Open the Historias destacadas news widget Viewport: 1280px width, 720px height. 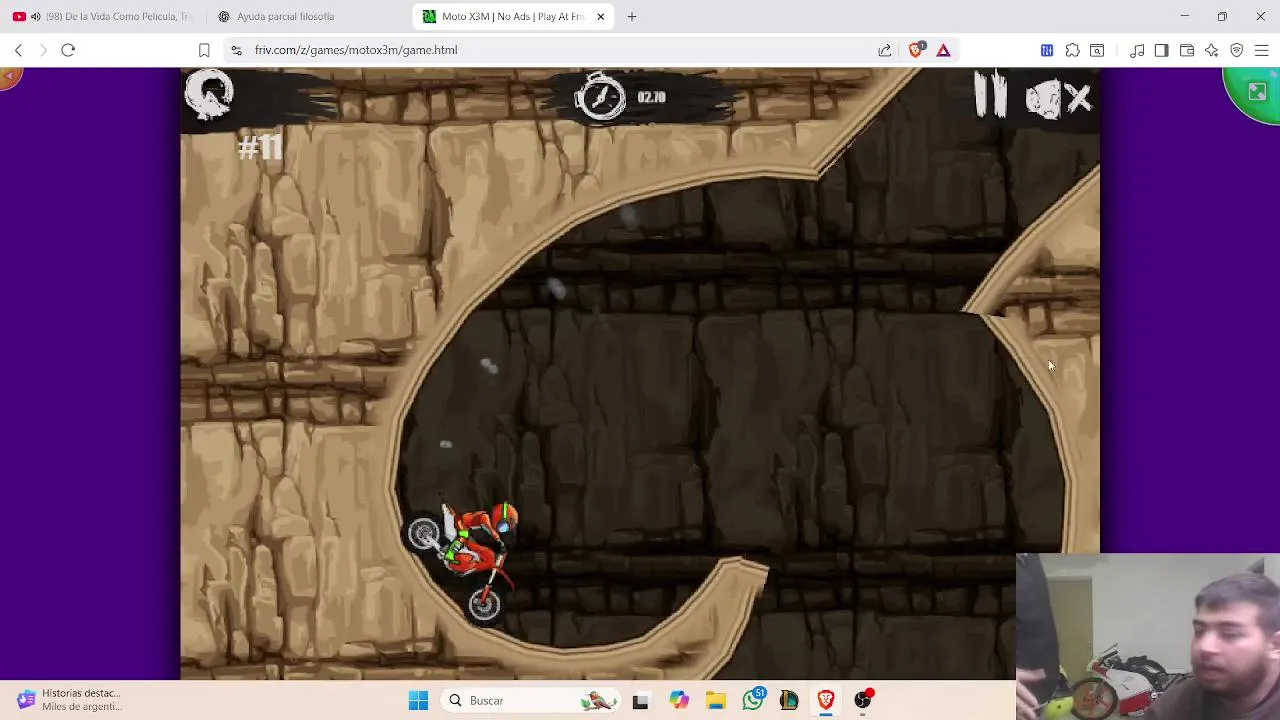coord(70,699)
